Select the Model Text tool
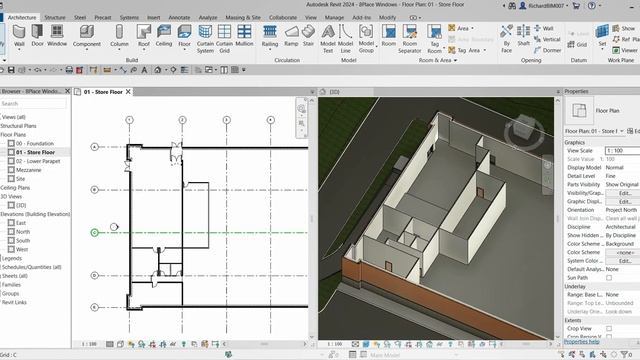640x360 pixels. click(x=328, y=39)
